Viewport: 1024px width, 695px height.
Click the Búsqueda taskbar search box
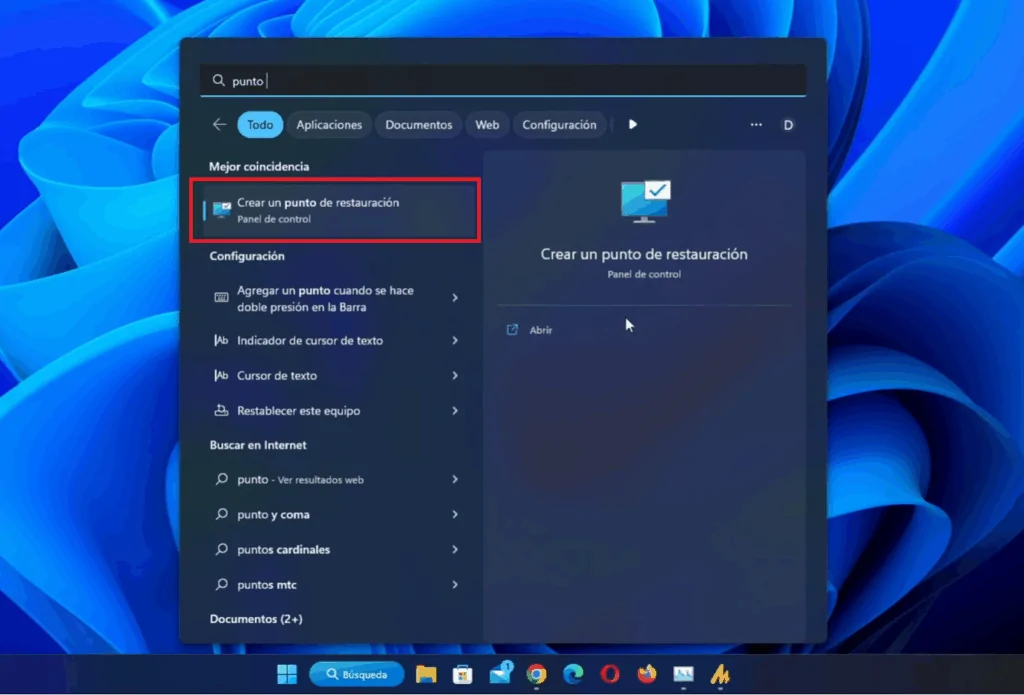pos(357,674)
